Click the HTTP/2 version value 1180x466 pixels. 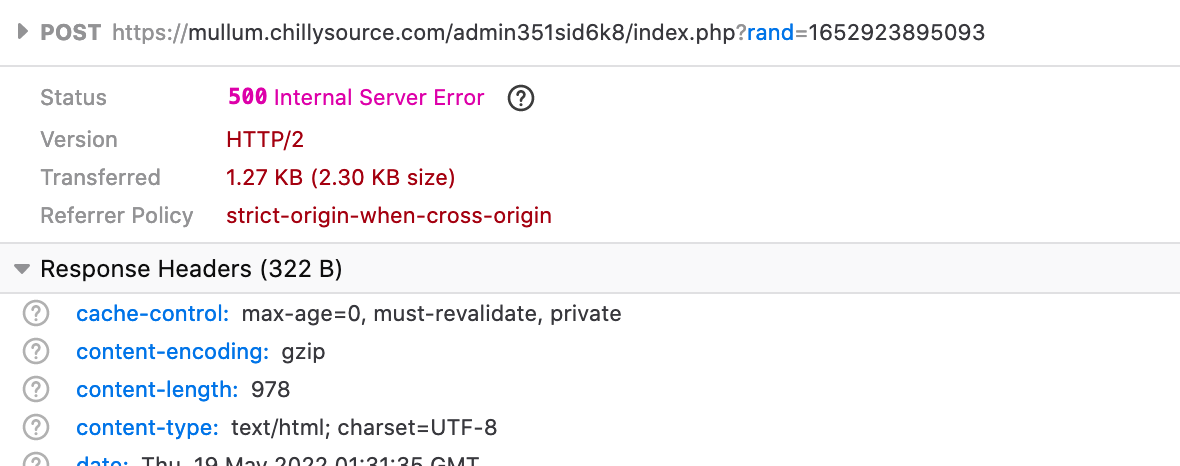pyautogui.click(x=265, y=140)
